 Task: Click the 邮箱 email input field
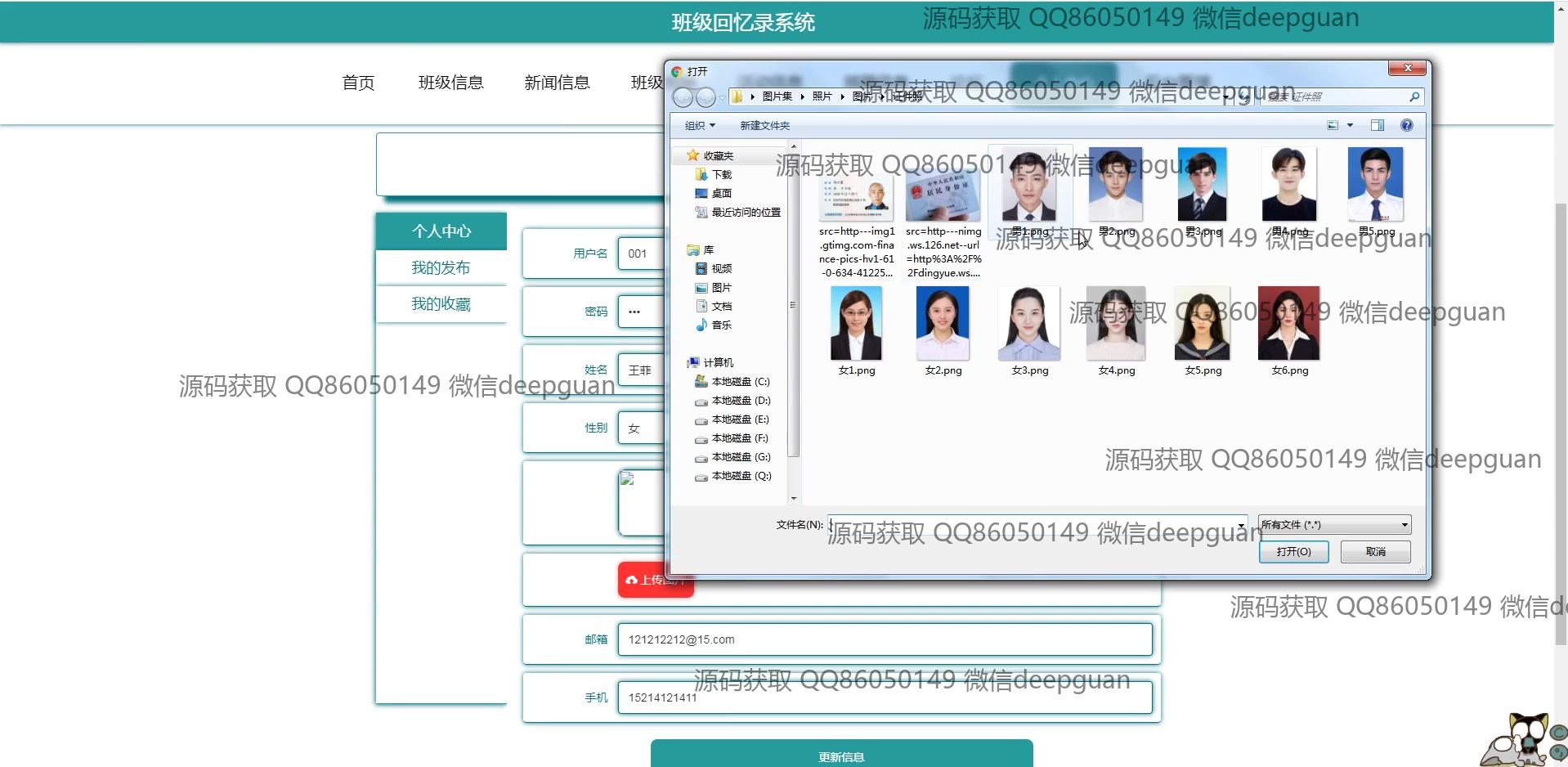click(x=885, y=639)
